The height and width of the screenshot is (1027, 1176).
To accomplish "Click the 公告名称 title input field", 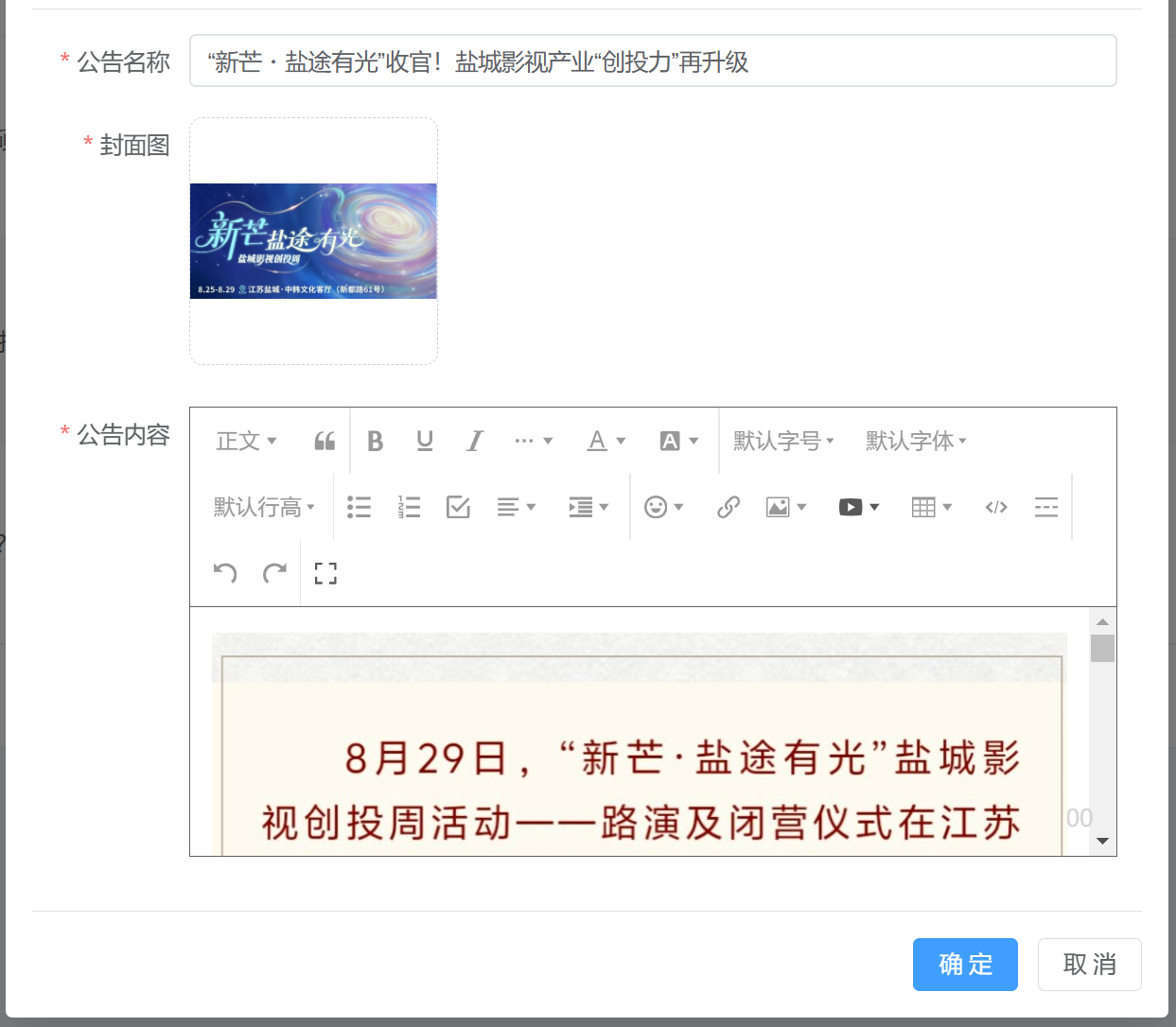I will [x=653, y=61].
